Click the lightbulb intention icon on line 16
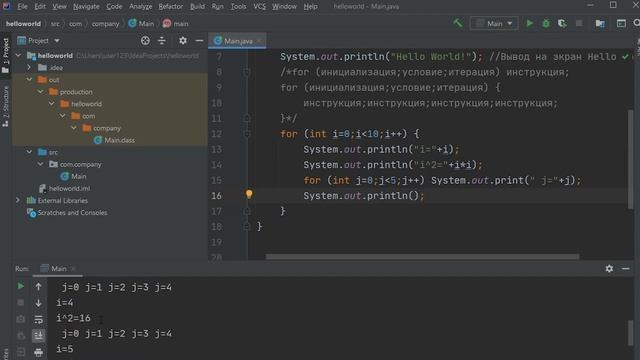Viewport: 640px width, 360px height. click(249, 194)
